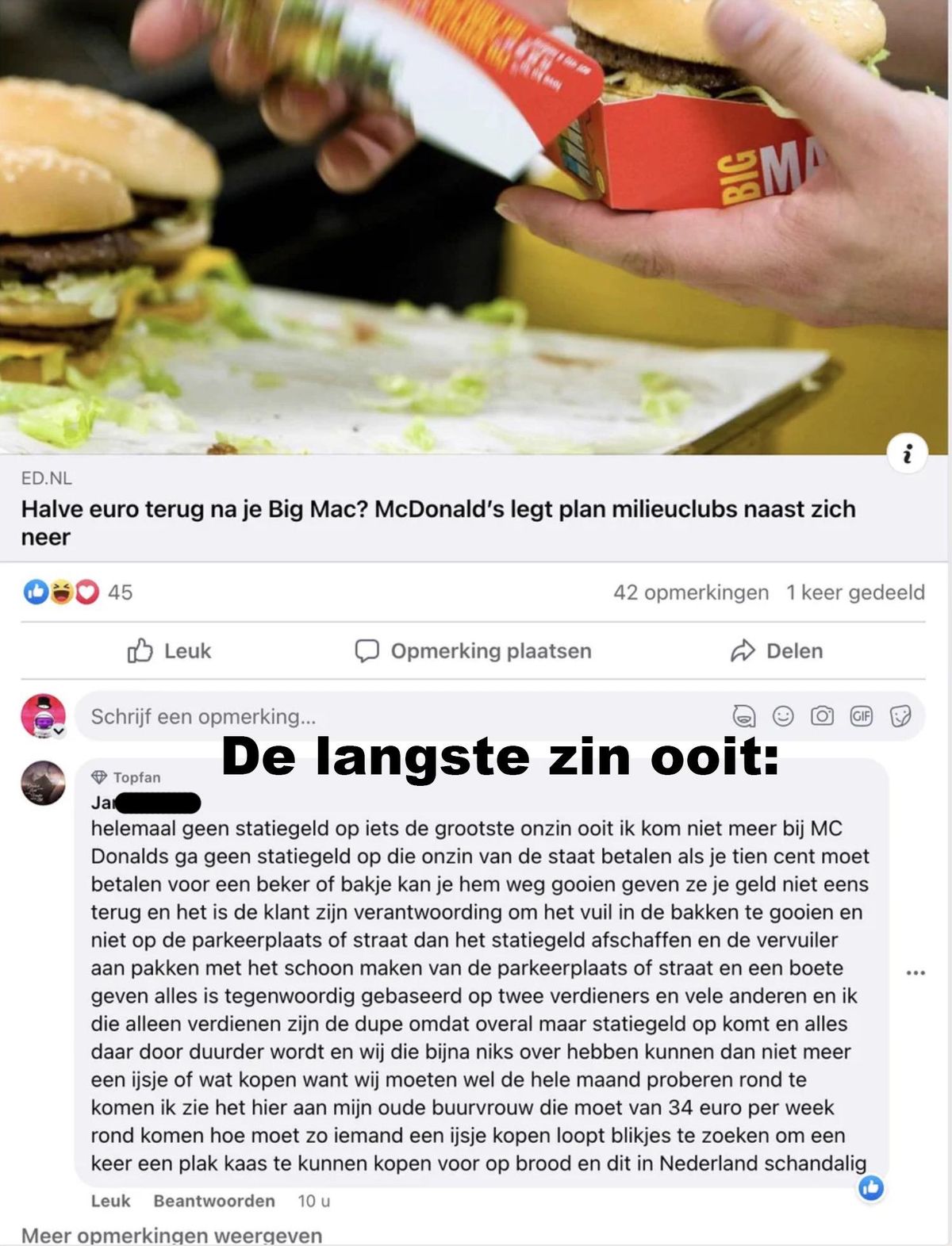Open the GIF picker
The image size is (952, 1246).
(862, 716)
